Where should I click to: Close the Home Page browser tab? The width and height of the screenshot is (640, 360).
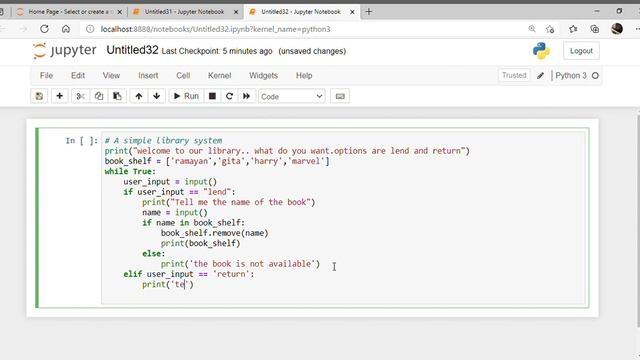click(120, 12)
